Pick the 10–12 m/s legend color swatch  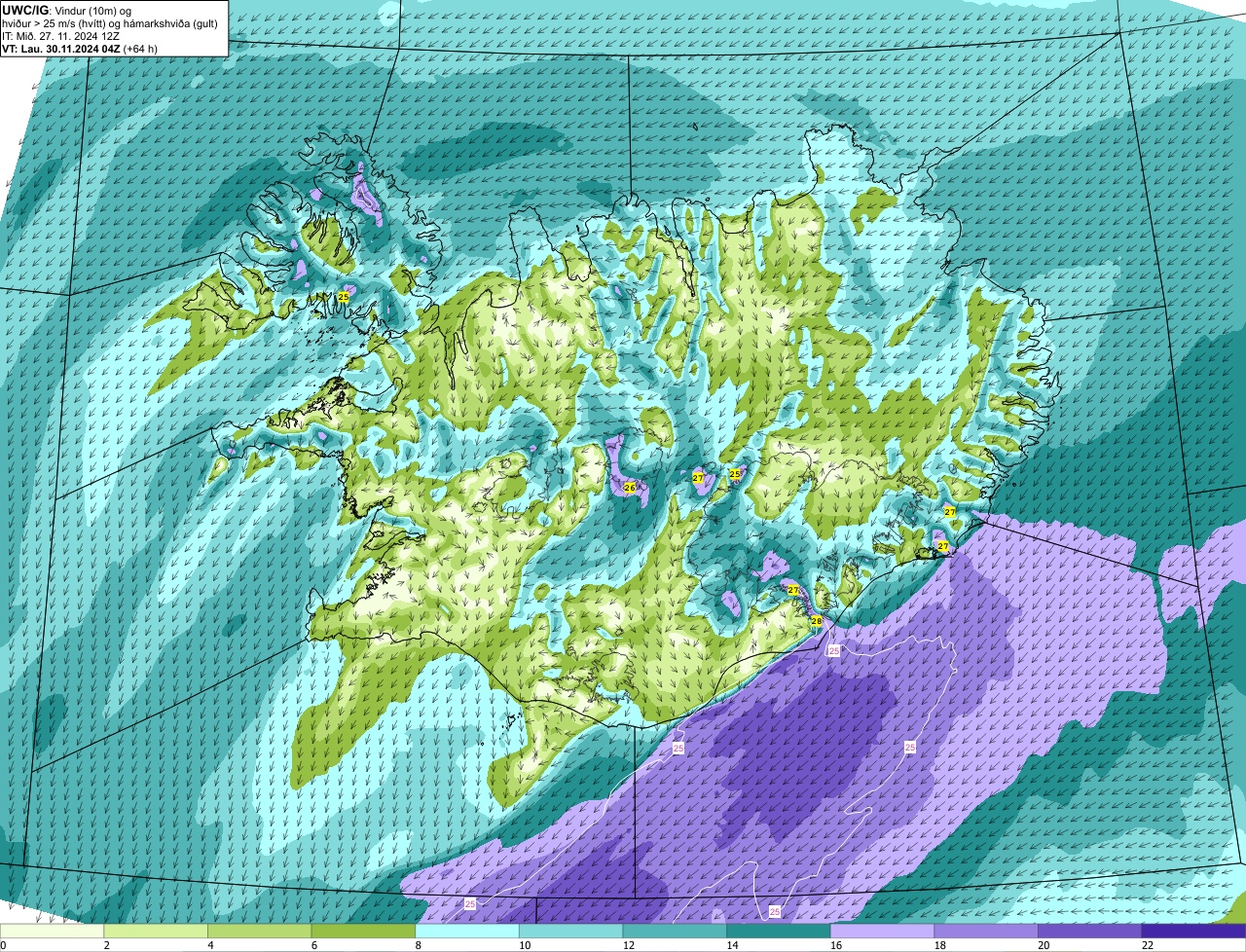click(570, 932)
